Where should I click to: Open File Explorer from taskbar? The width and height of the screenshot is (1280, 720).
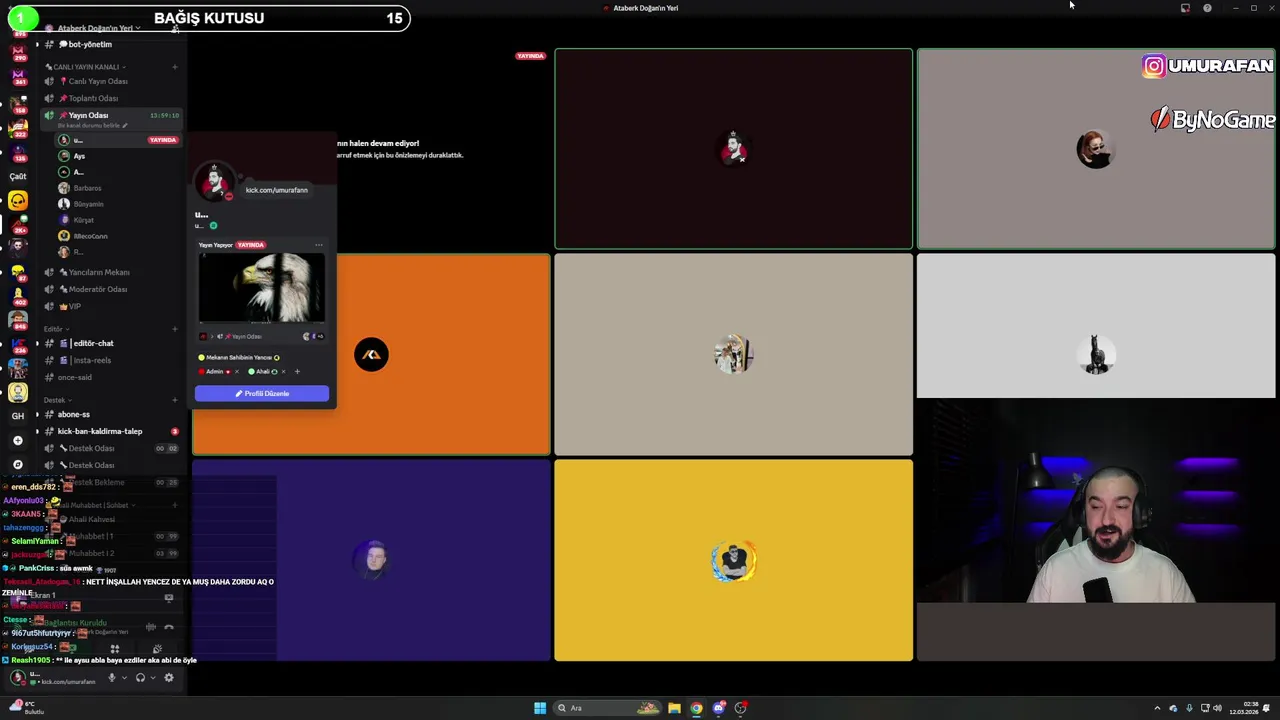tap(674, 708)
